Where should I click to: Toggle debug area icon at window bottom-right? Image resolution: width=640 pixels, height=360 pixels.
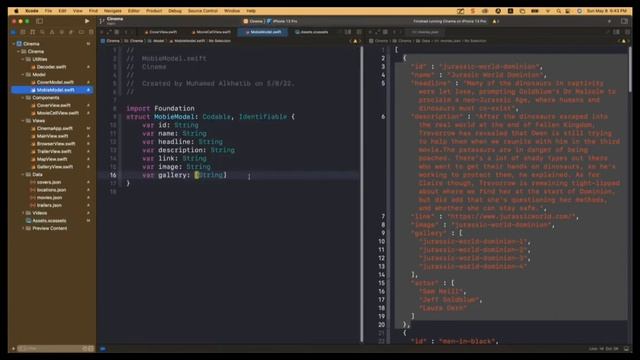(x=627, y=349)
